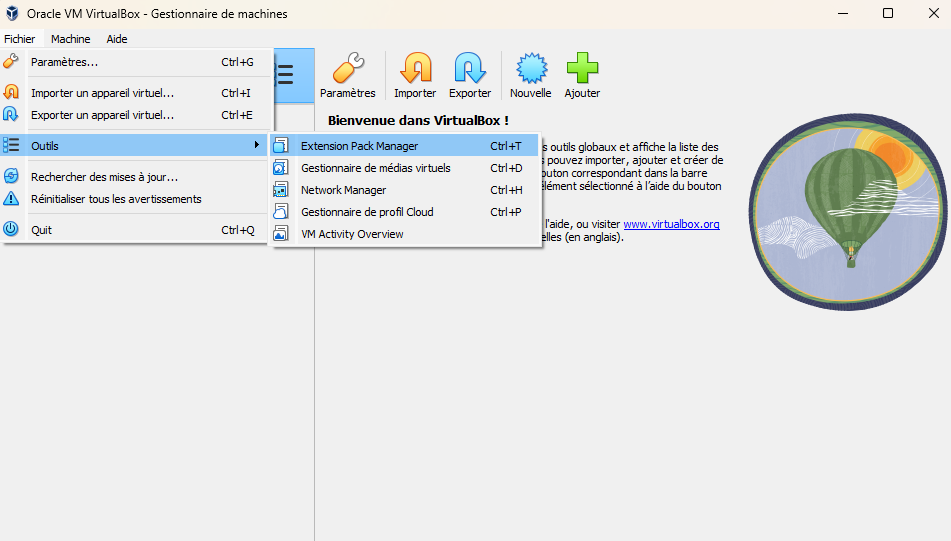Select Network Manager in submenu
951x541 pixels.
(343, 190)
